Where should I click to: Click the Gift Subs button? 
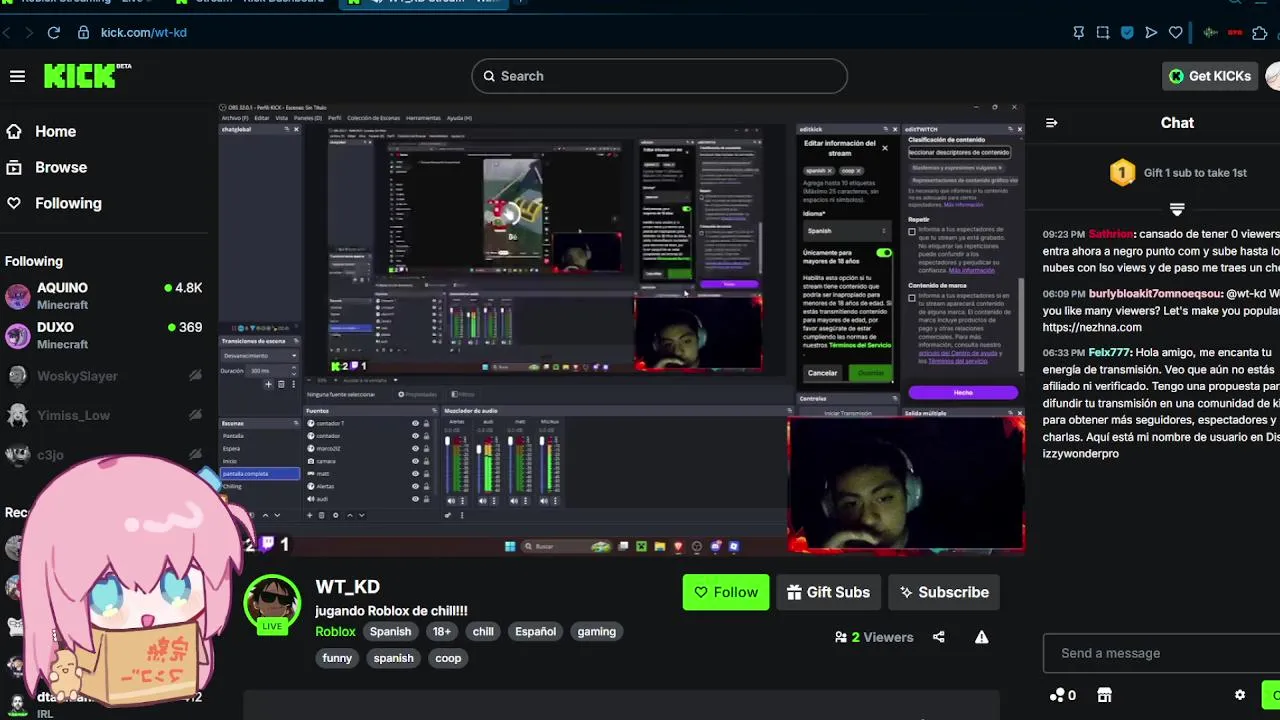pos(828,592)
